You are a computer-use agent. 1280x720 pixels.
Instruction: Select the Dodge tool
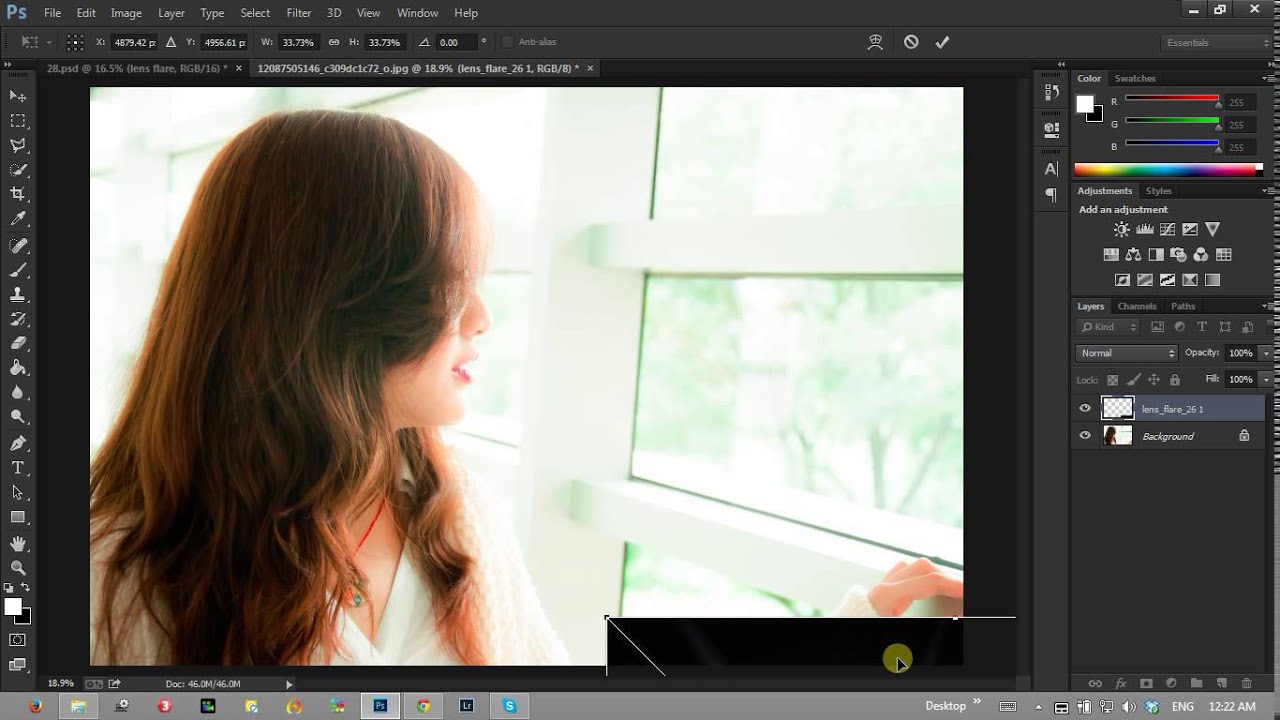pyautogui.click(x=18, y=418)
